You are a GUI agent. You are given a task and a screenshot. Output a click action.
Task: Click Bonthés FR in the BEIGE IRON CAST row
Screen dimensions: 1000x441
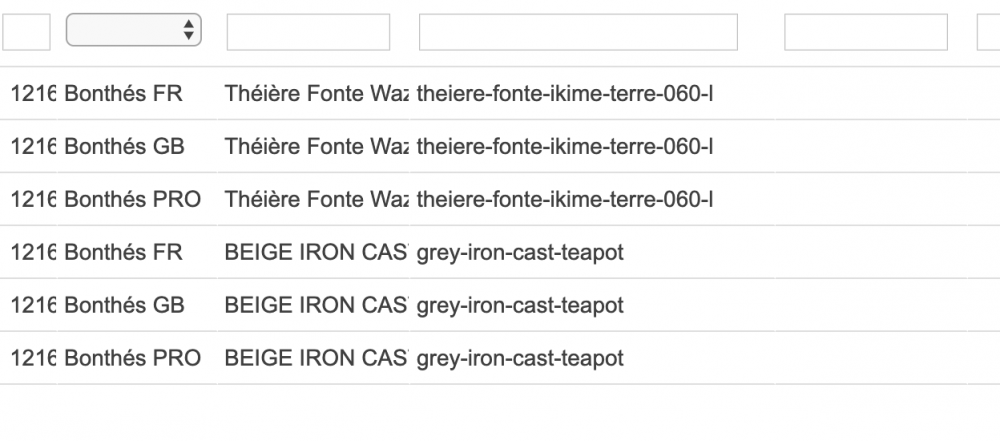pos(123,252)
